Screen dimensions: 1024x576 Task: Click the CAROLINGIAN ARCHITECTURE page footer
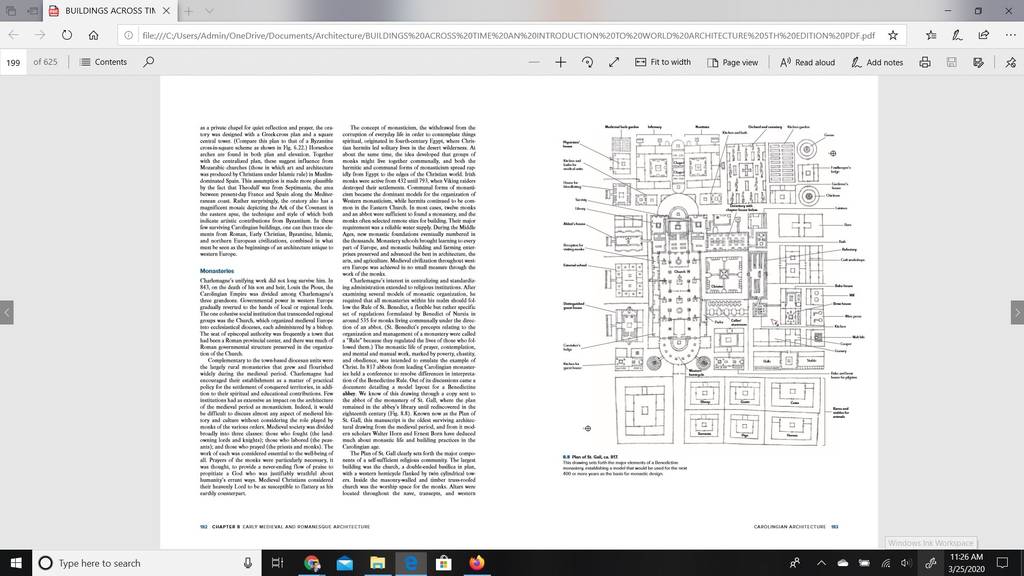click(790, 526)
